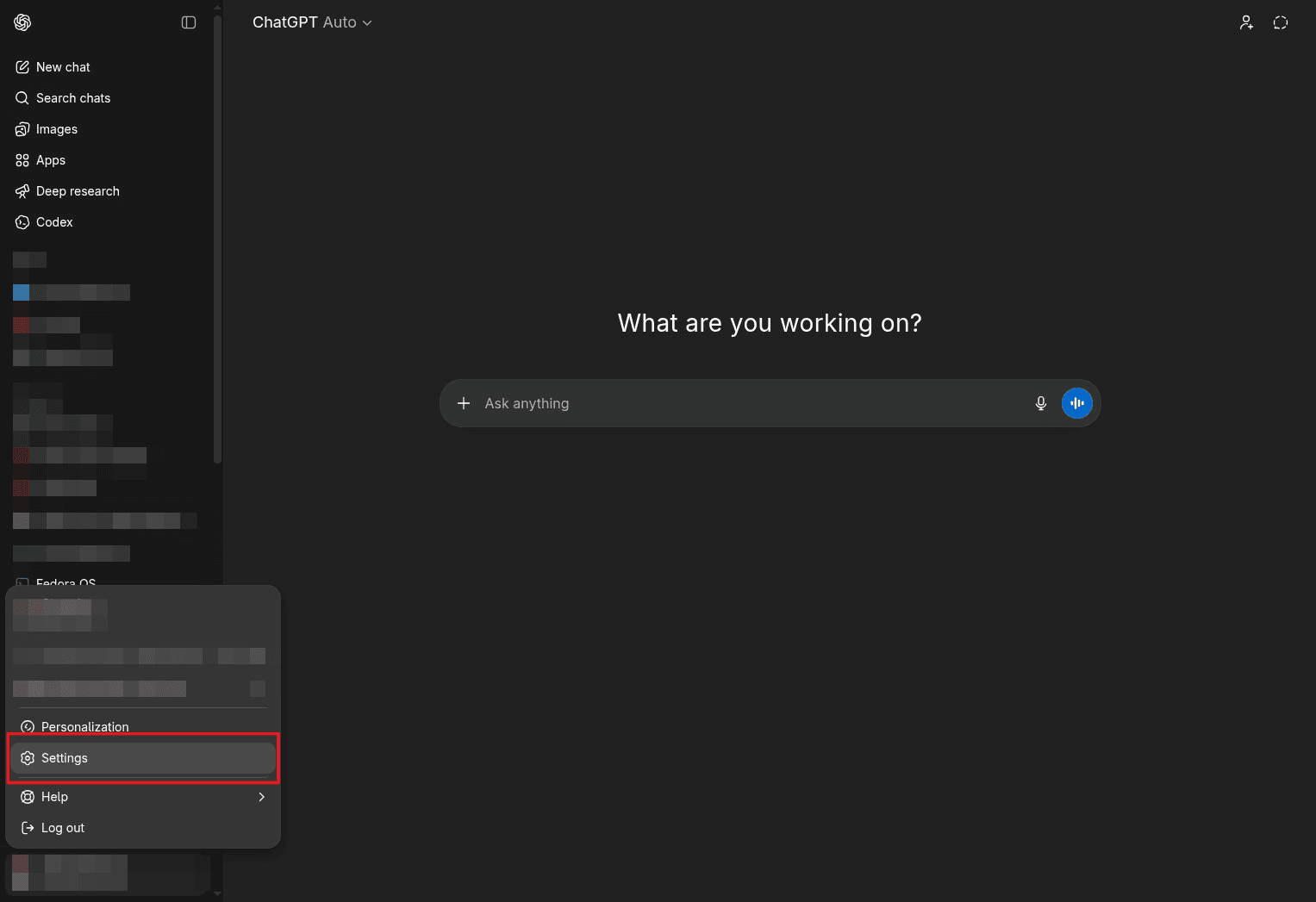Collapse the sidebar

[189, 22]
